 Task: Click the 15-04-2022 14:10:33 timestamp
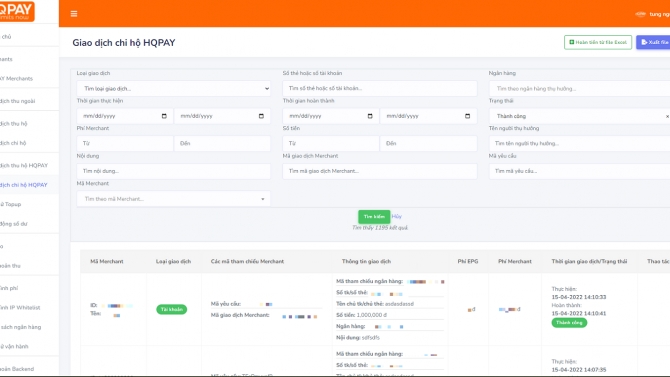click(579, 297)
